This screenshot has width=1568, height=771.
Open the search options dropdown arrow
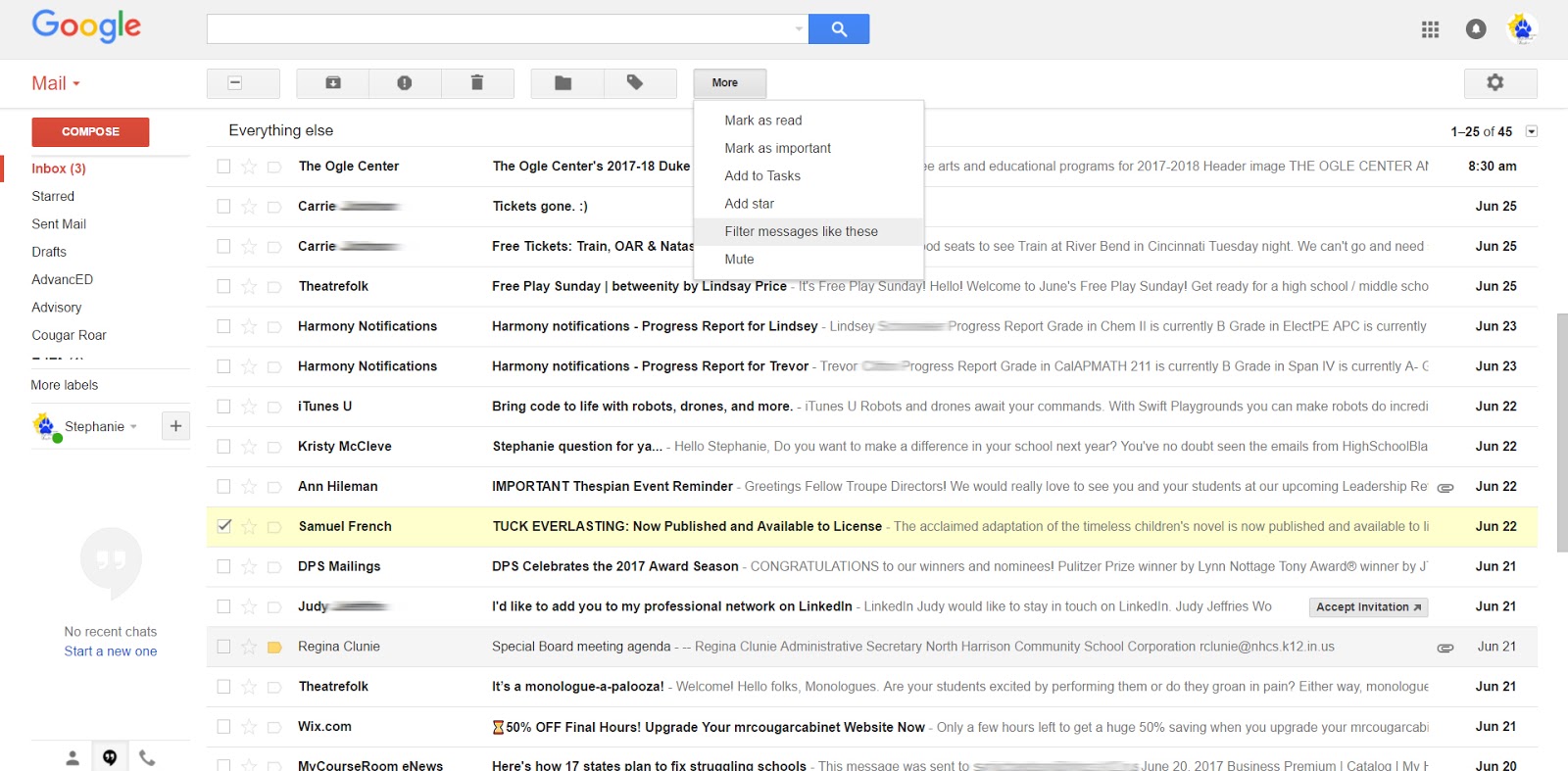click(x=799, y=29)
